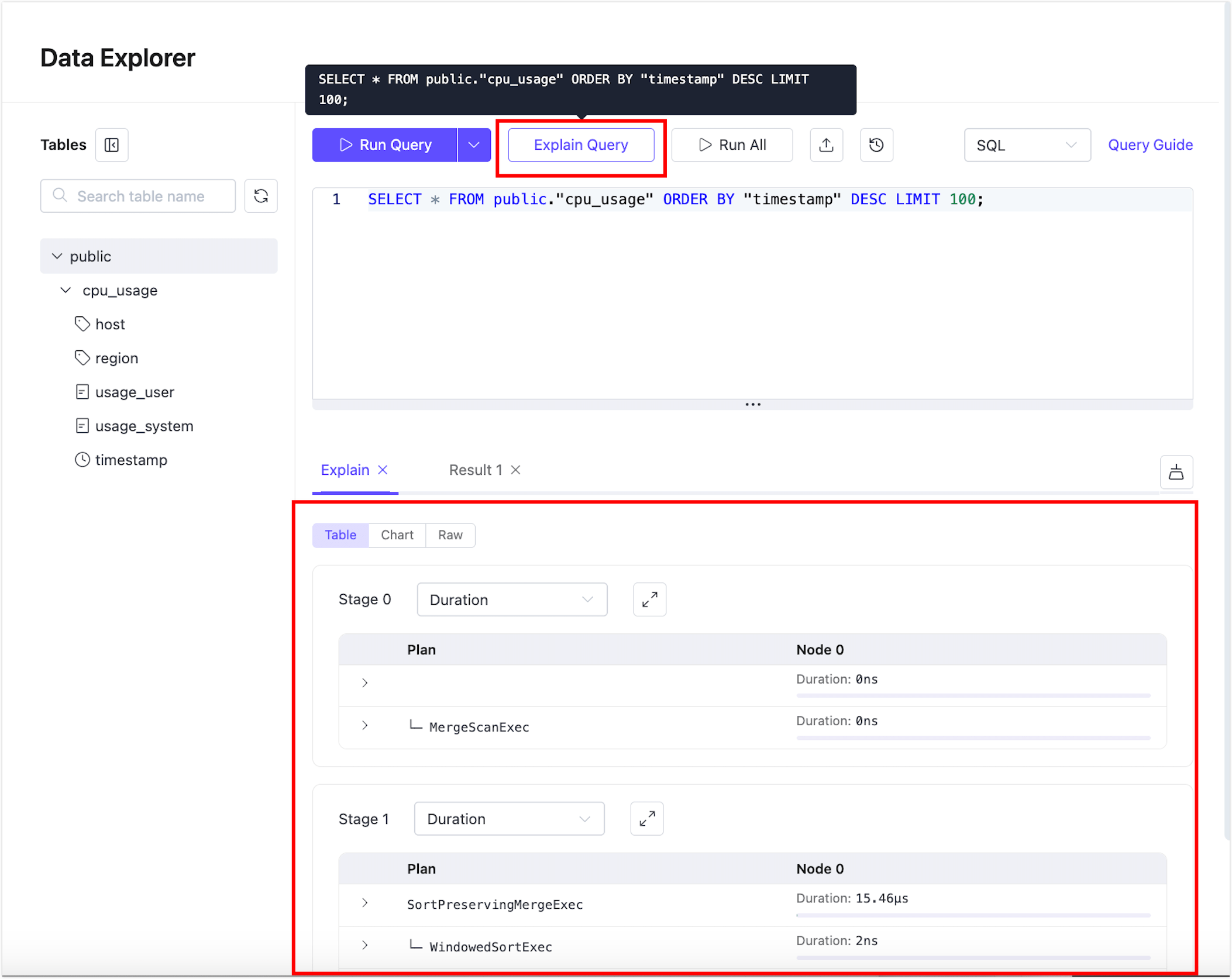Collapse the Tables sidebar panel icon

tap(111, 145)
